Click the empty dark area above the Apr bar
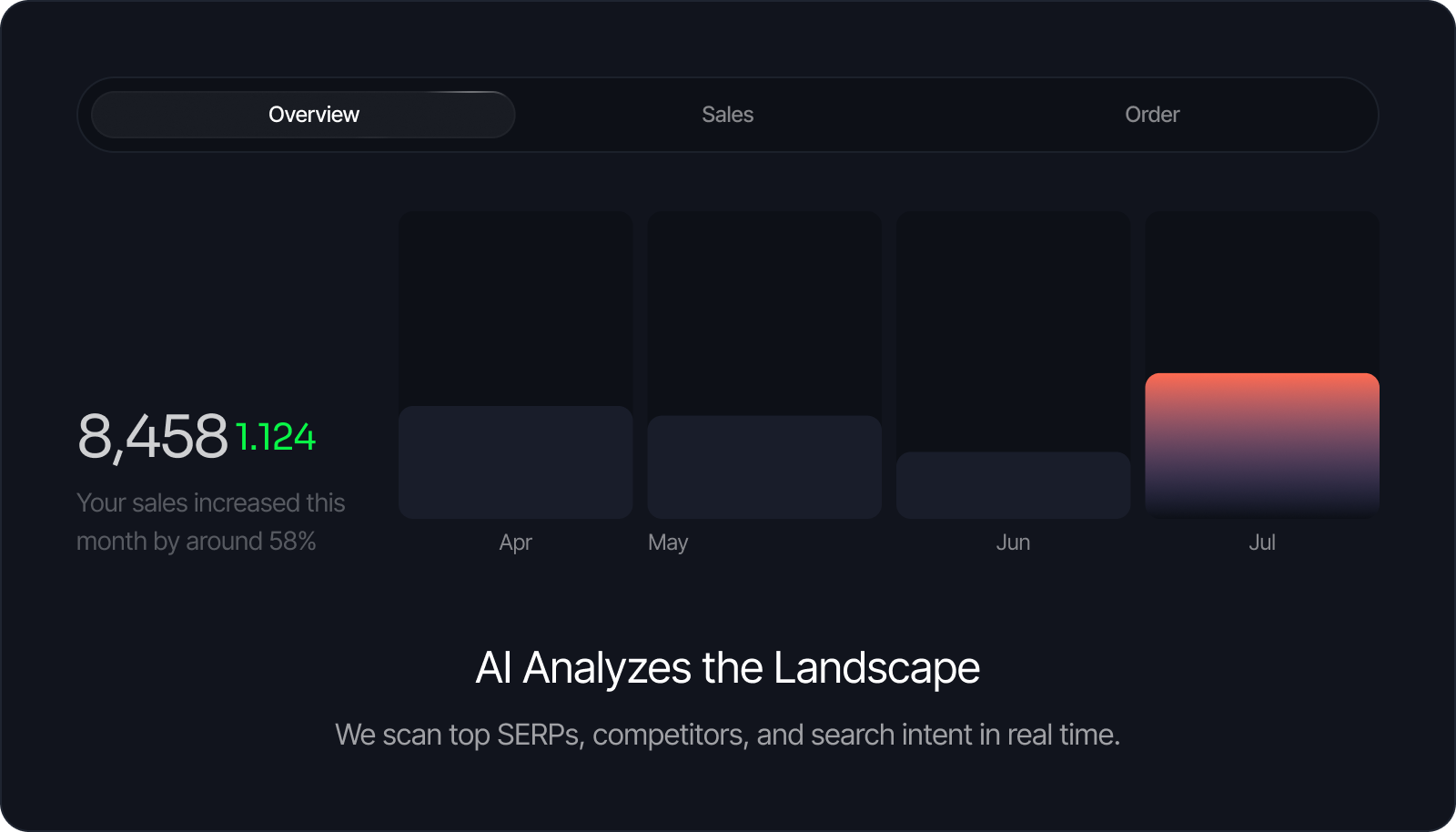Screen dimensions: 1456x832 (x=515, y=308)
